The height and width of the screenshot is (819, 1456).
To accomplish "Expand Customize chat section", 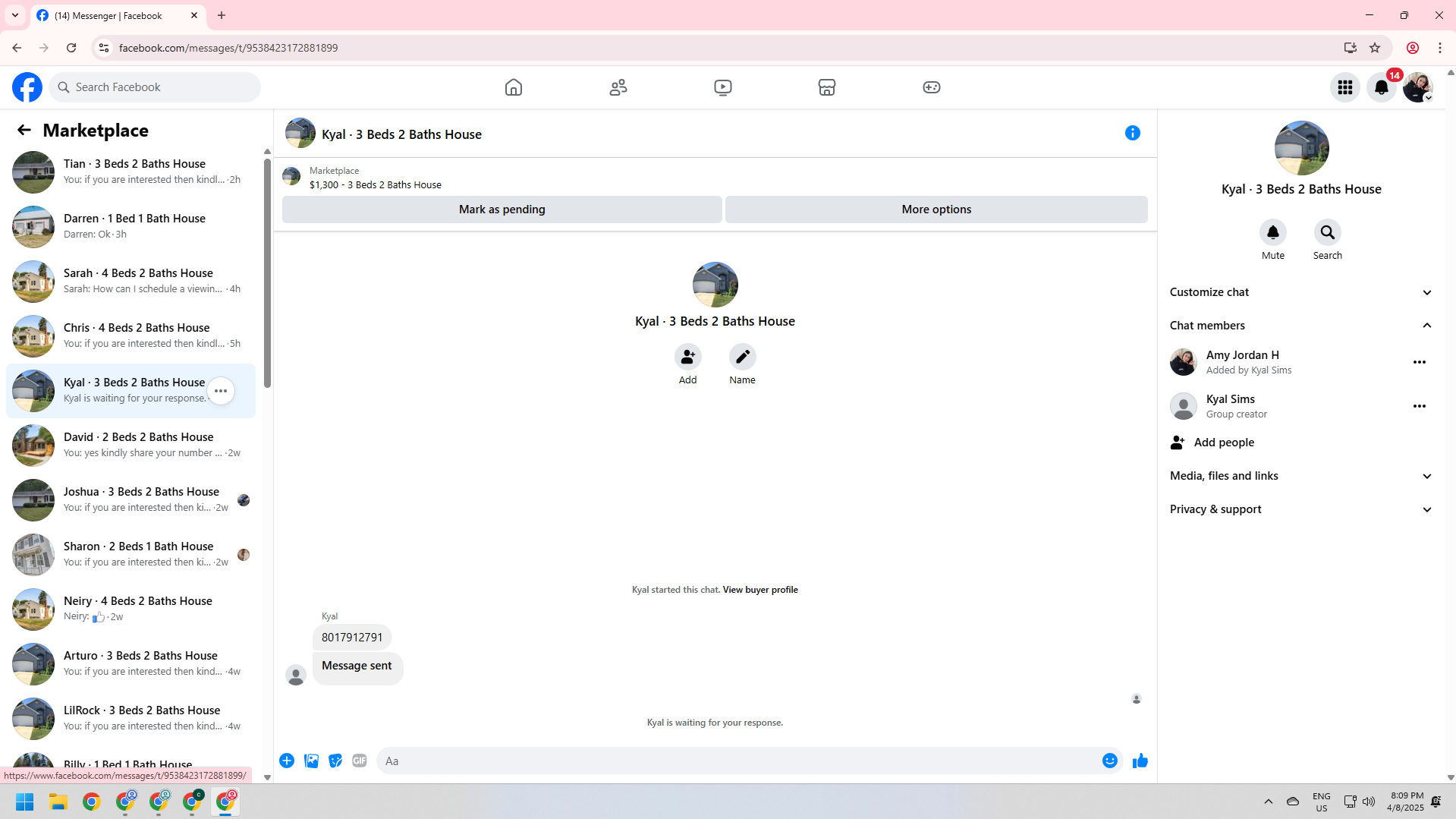I will 1301,292.
